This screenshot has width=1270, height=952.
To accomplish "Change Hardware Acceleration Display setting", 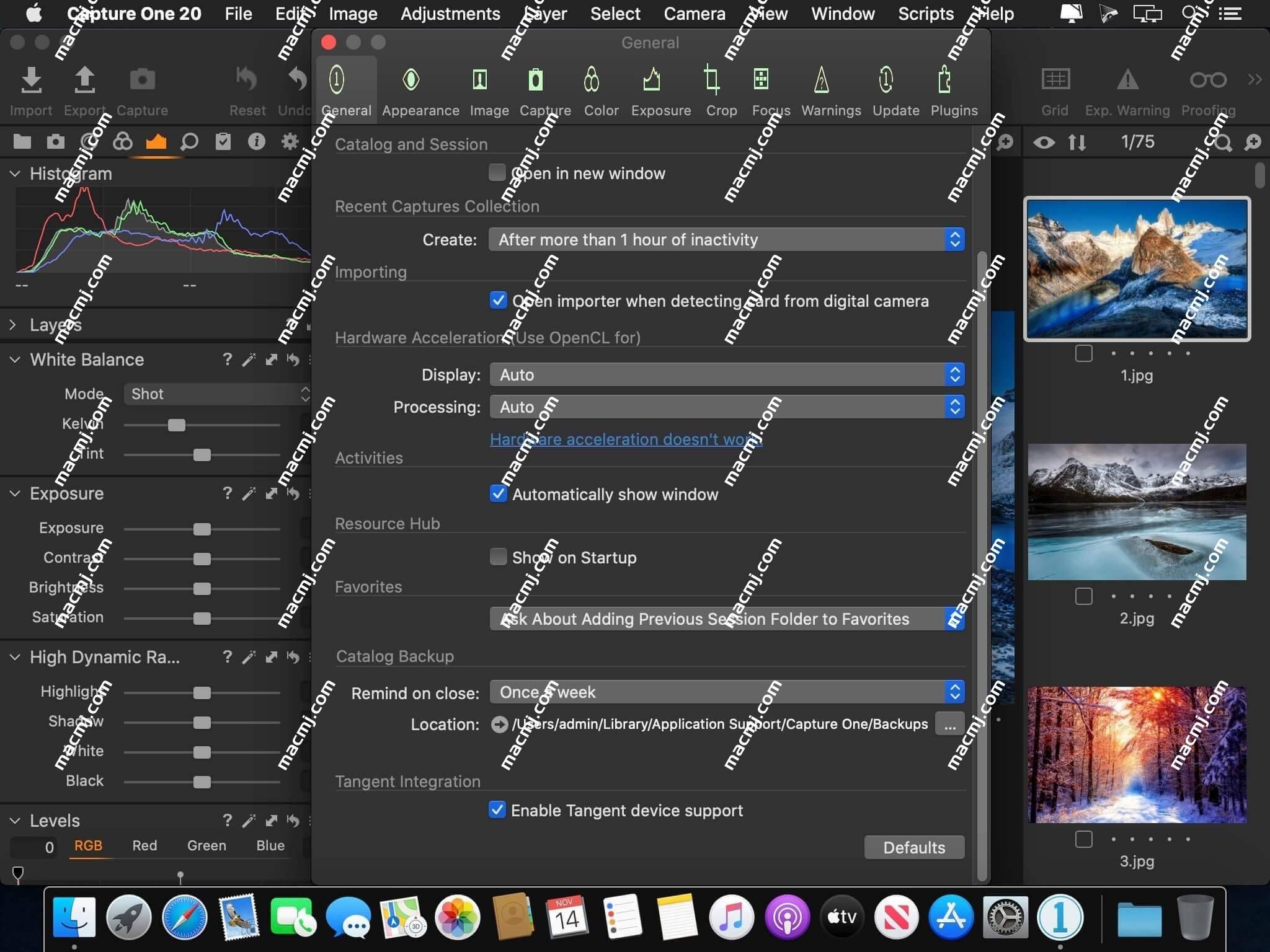I will pyautogui.click(x=726, y=374).
